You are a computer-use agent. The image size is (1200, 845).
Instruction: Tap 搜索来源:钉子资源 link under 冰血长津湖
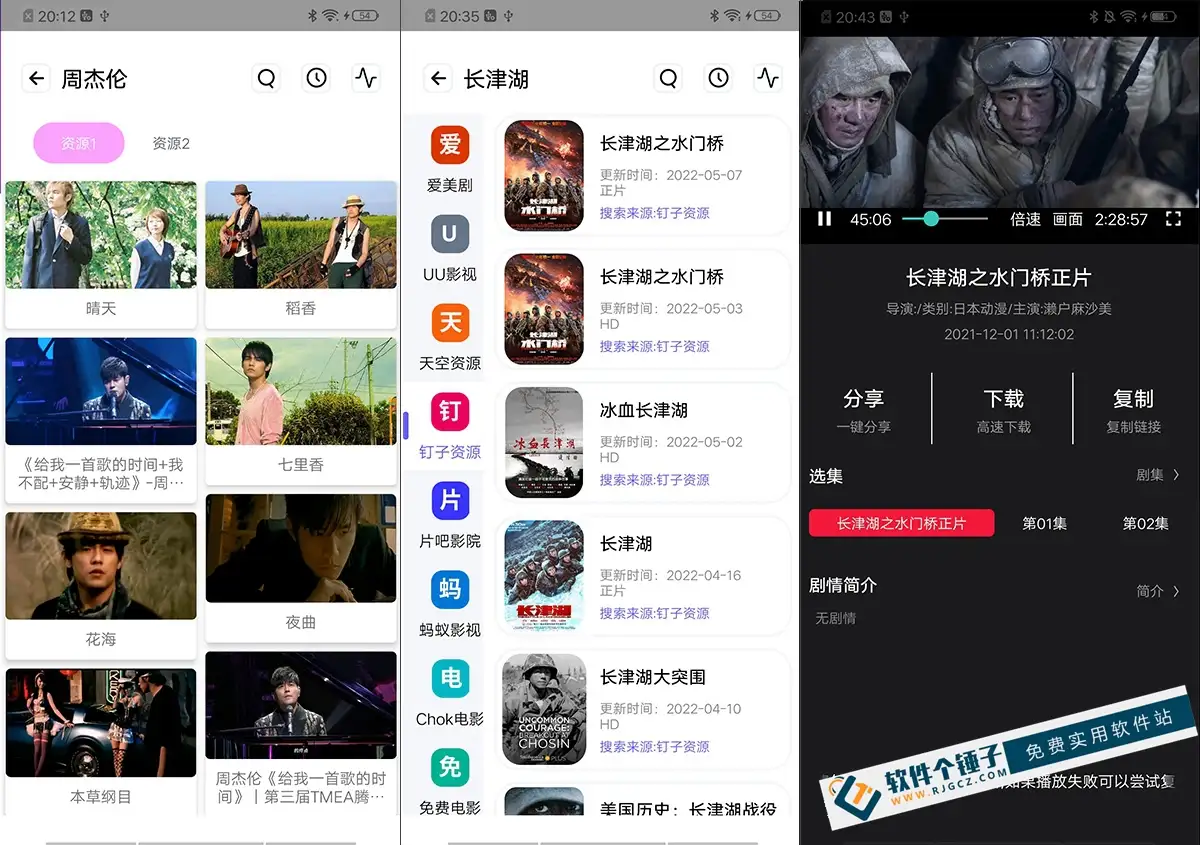(x=655, y=480)
